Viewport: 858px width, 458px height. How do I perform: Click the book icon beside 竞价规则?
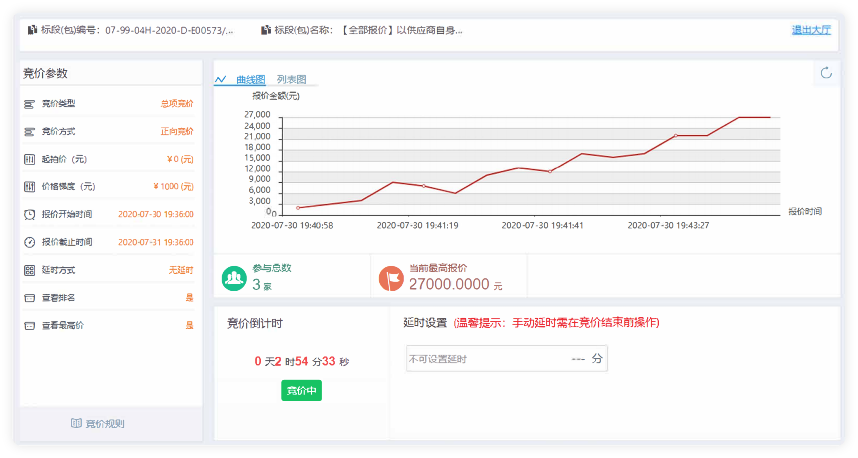pos(76,423)
